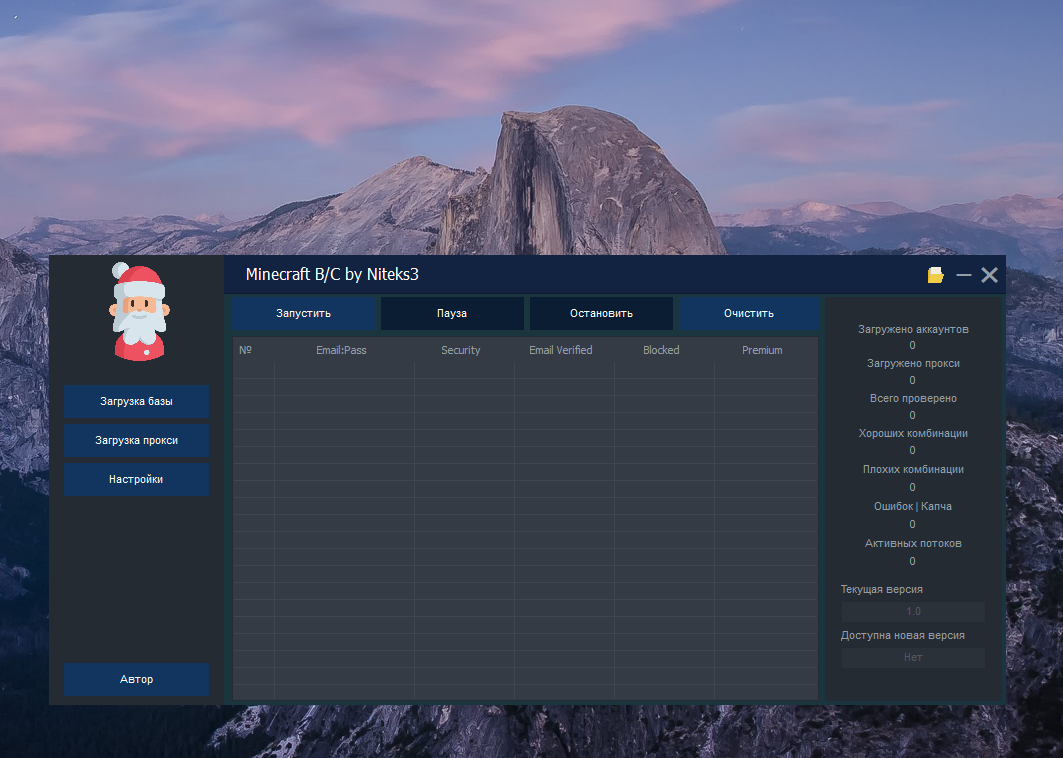Image resolution: width=1063 pixels, height=758 pixels.
Task: Click the Доступна новая версия field
Action: 913,657
